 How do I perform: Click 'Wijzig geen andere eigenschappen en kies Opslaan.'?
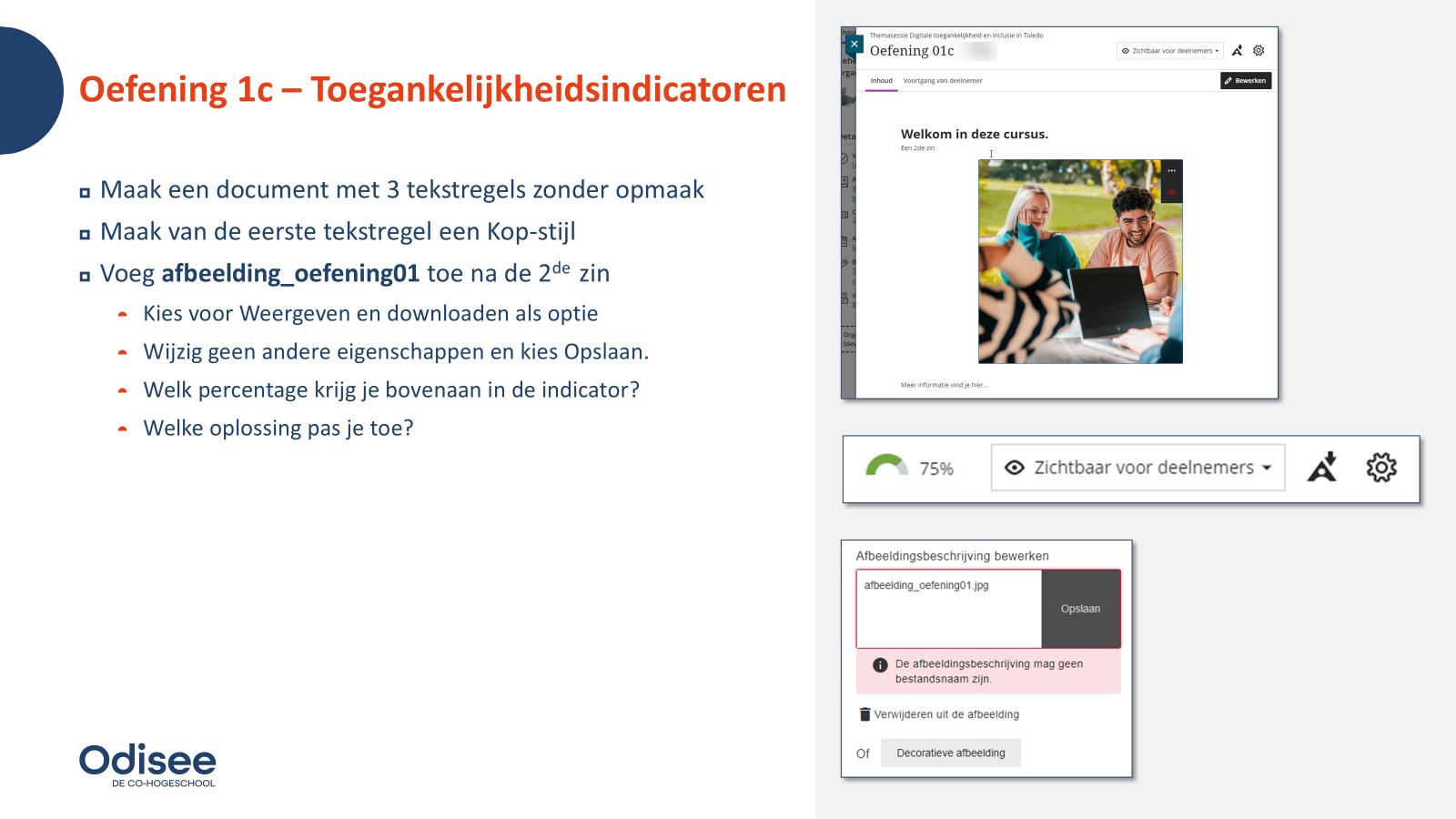[396, 351]
